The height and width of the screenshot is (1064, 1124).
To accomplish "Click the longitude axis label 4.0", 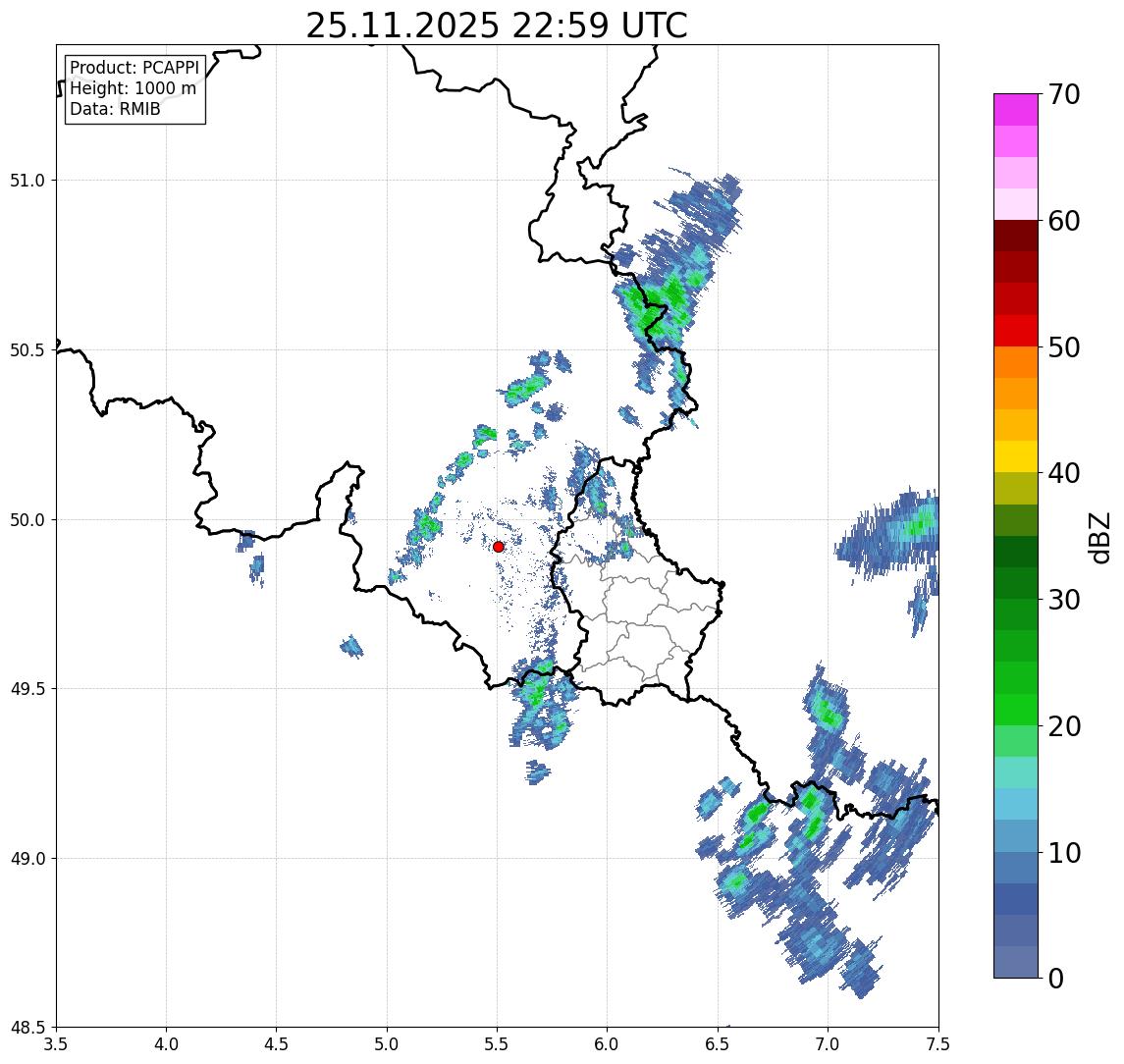I will tap(166, 1044).
